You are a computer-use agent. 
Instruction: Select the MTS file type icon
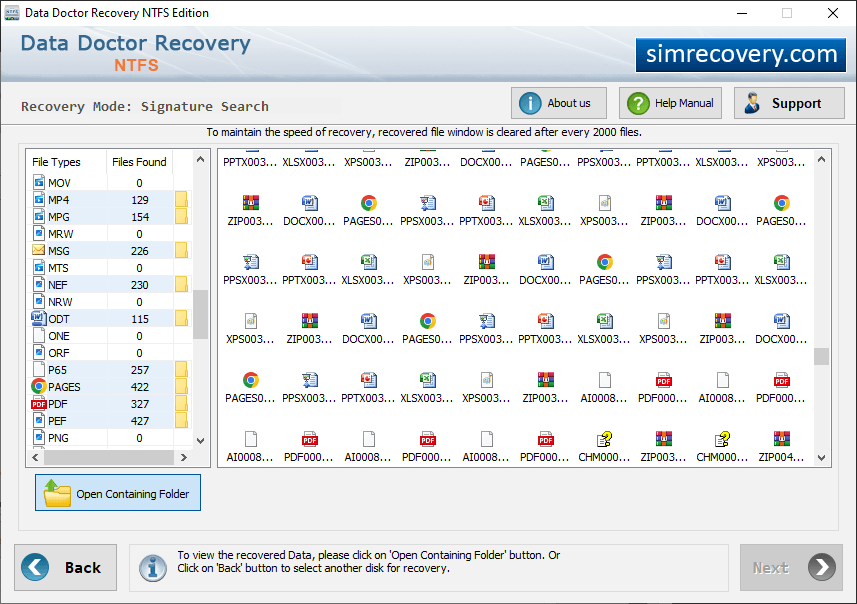point(39,267)
